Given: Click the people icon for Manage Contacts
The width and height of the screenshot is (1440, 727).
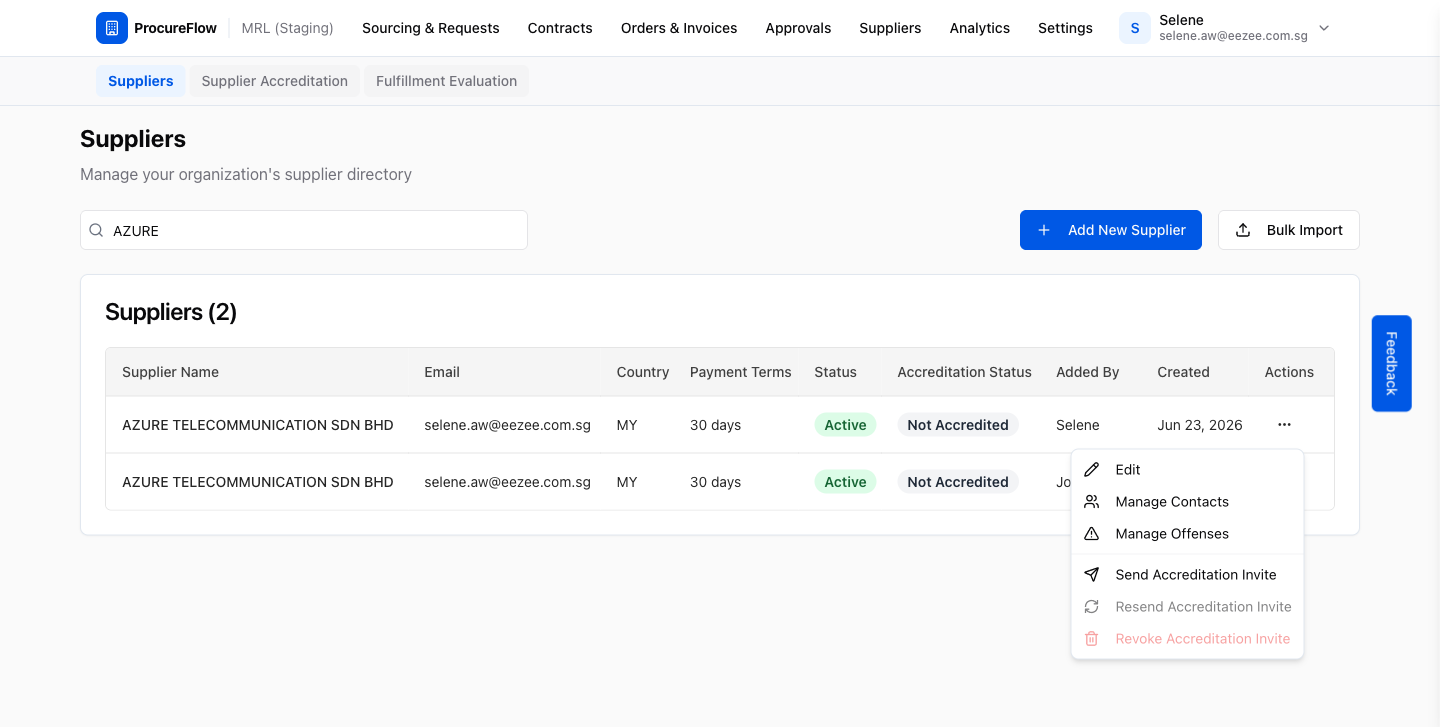Looking at the screenshot, I should click(x=1092, y=502).
